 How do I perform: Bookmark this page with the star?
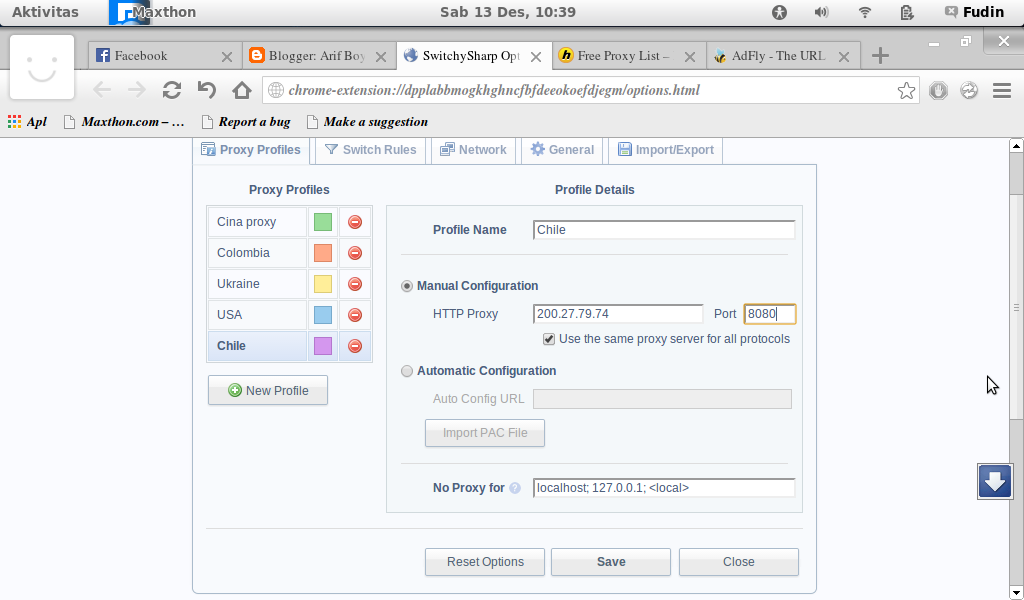coord(906,91)
